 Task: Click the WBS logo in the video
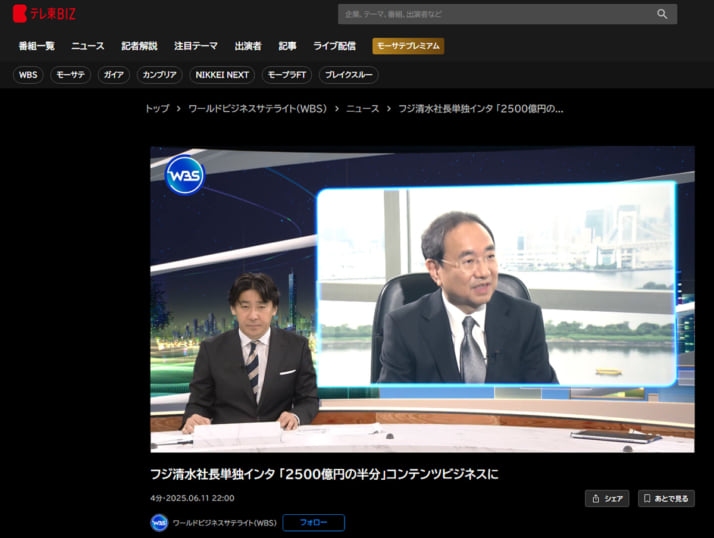(x=184, y=175)
